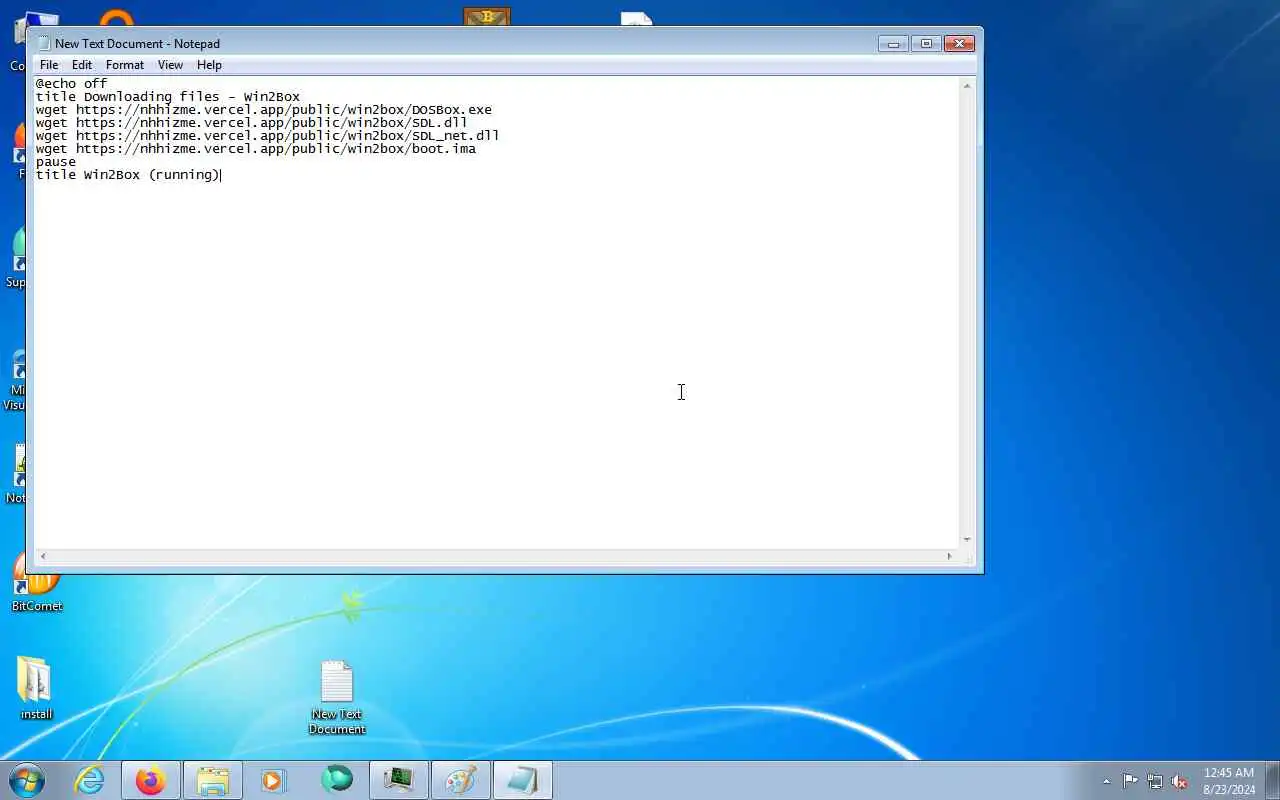Click the Notepad taskbar button
This screenshot has height=800, width=1280.
(523, 780)
